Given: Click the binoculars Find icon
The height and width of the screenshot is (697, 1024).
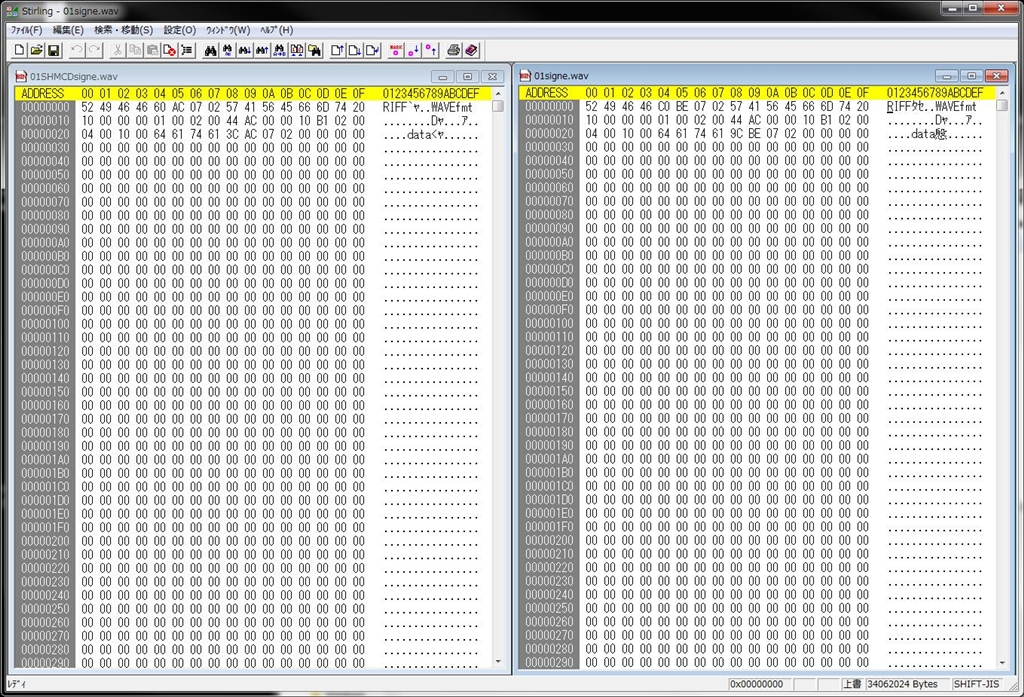Looking at the screenshot, I should pyautogui.click(x=211, y=50).
